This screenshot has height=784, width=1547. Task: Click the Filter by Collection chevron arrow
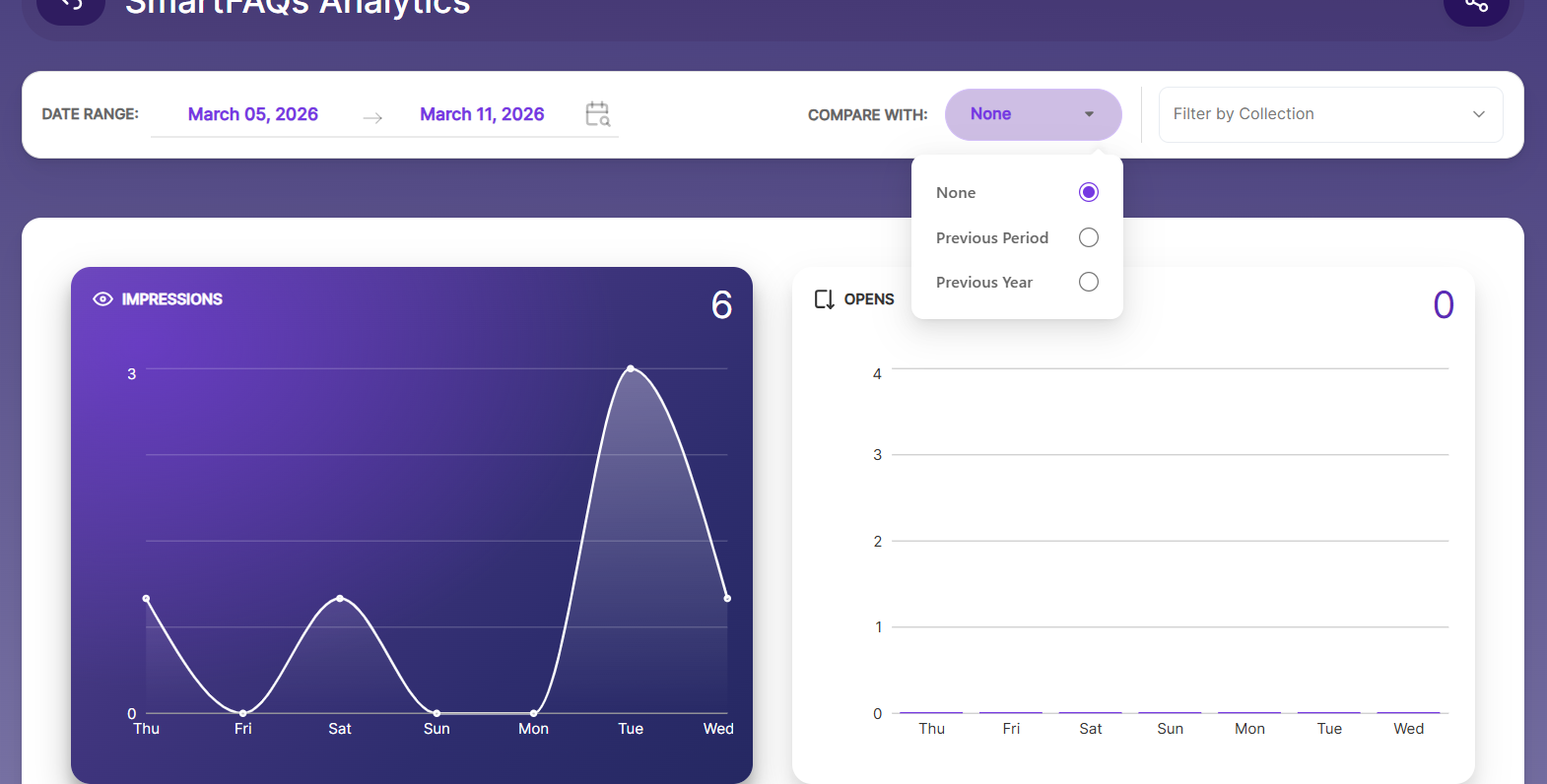click(1478, 114)
